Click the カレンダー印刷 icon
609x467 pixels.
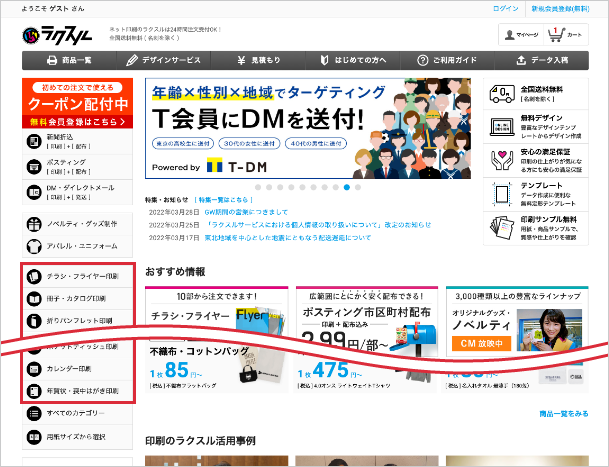coord(34,369)
